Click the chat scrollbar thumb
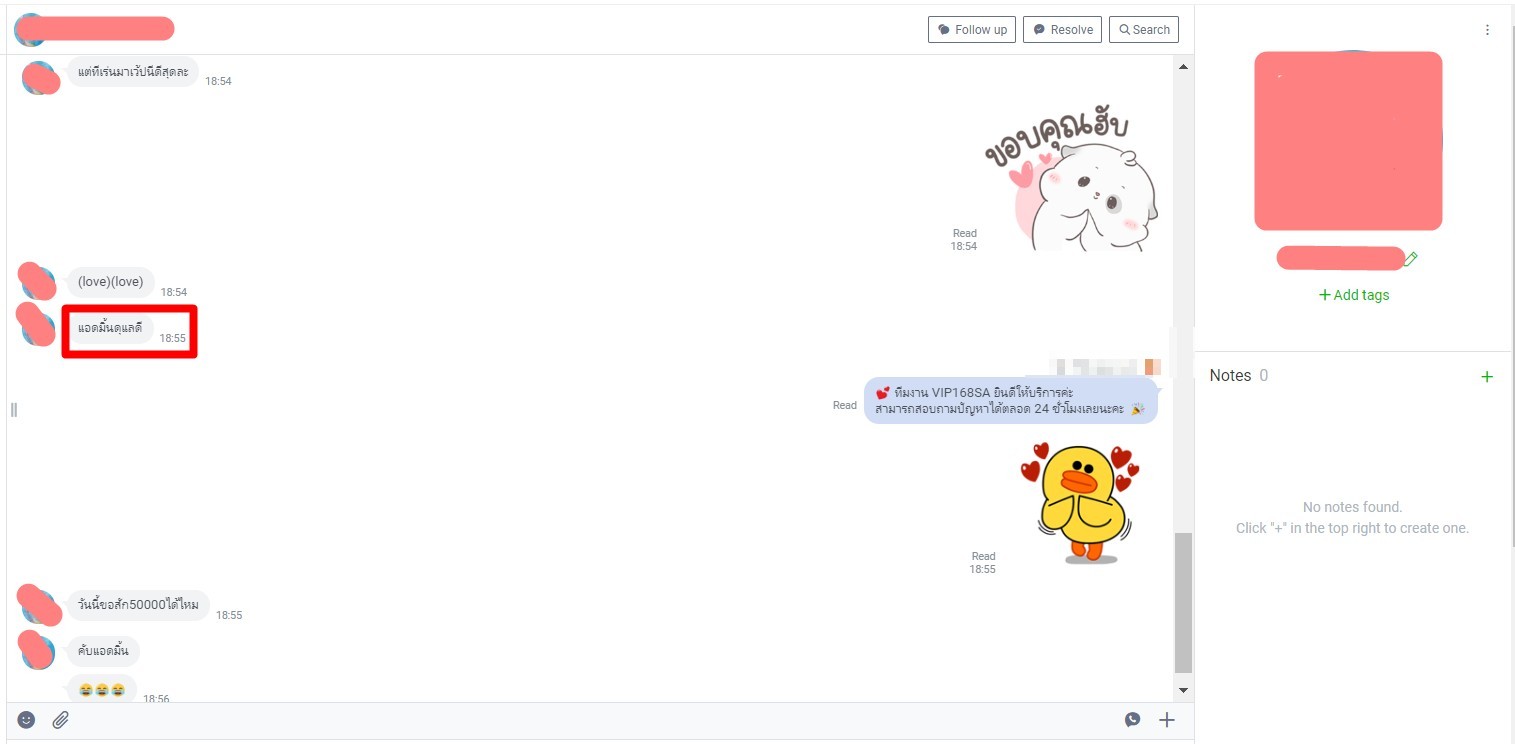 1183,602
